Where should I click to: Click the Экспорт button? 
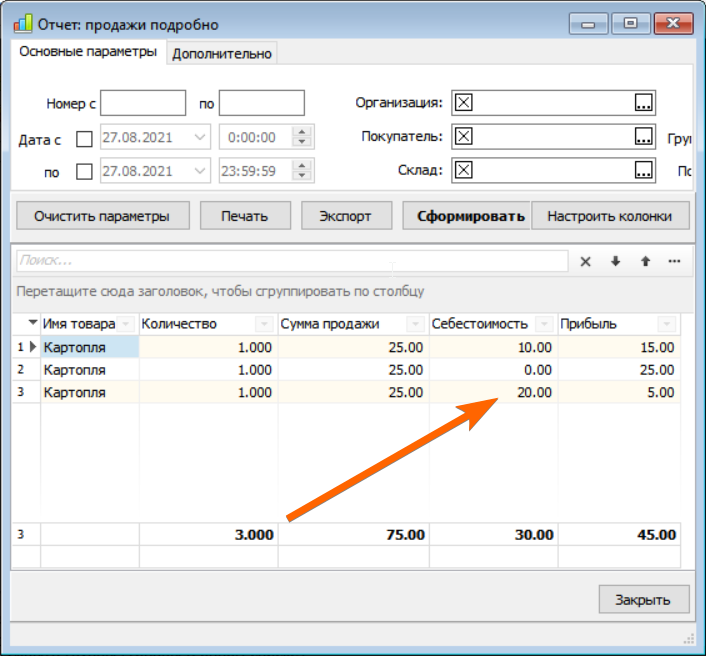346,216
